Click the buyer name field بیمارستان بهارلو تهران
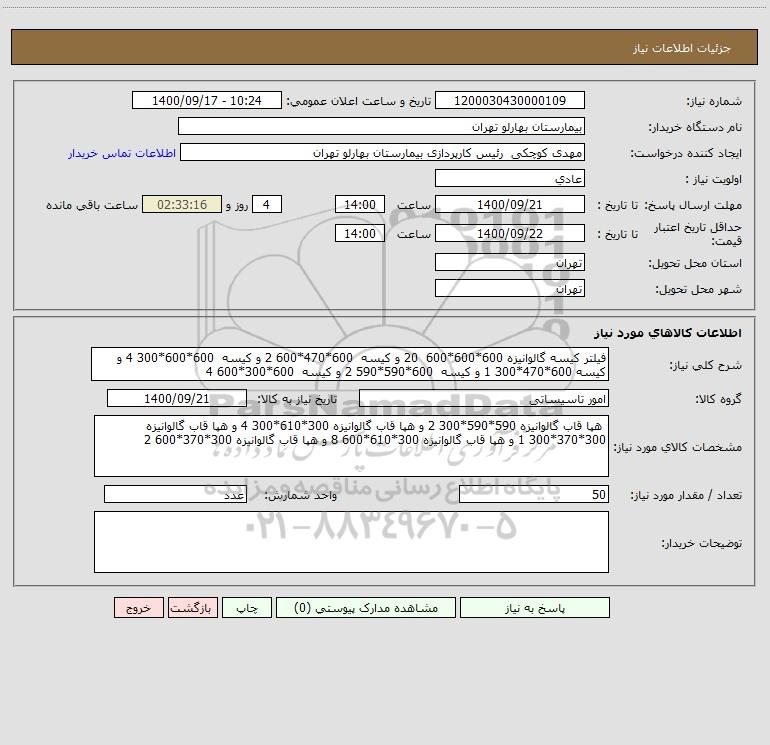The height and width of the screenshot is (745, 770). click(x=381, y=126)
